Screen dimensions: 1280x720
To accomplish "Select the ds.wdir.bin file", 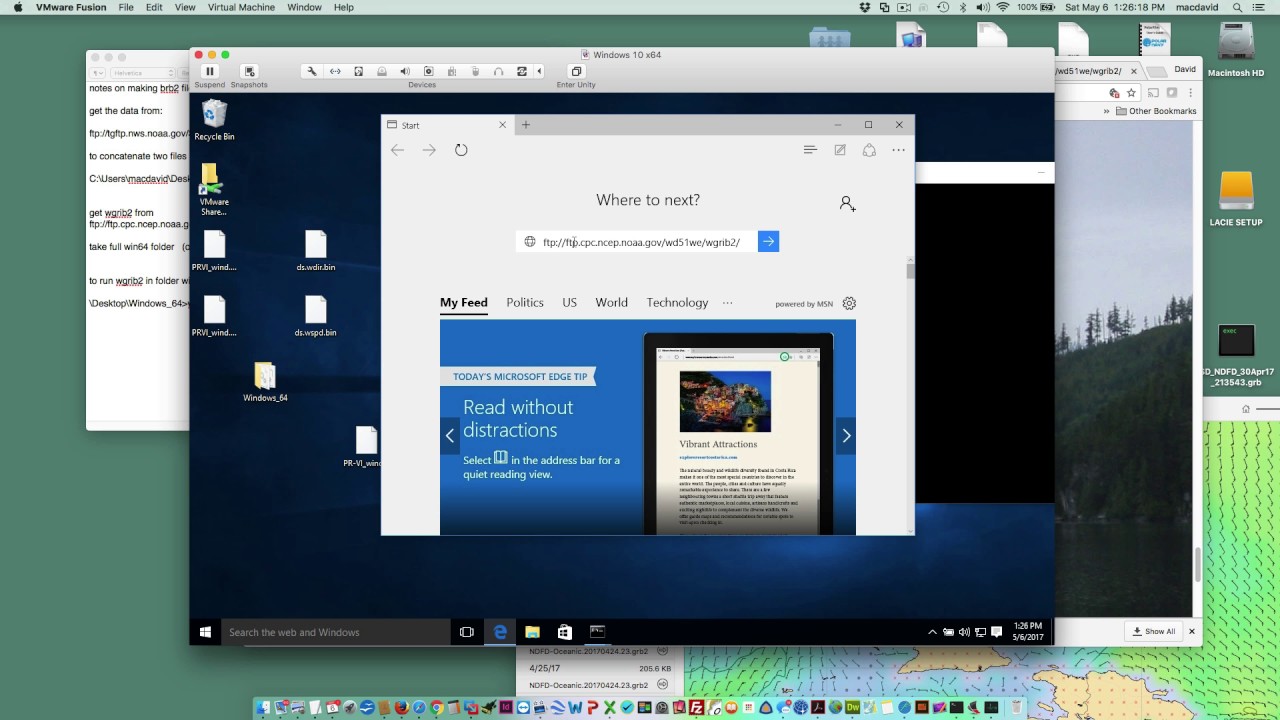I will tap(315, 251).
